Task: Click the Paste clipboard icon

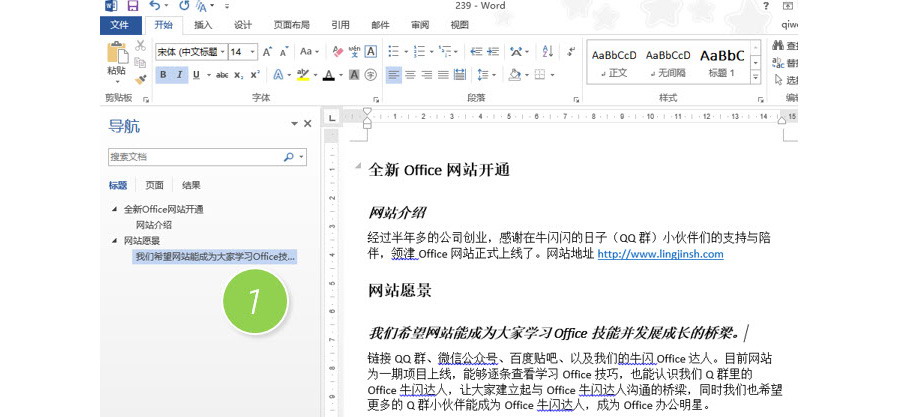Action: (117, 52)
